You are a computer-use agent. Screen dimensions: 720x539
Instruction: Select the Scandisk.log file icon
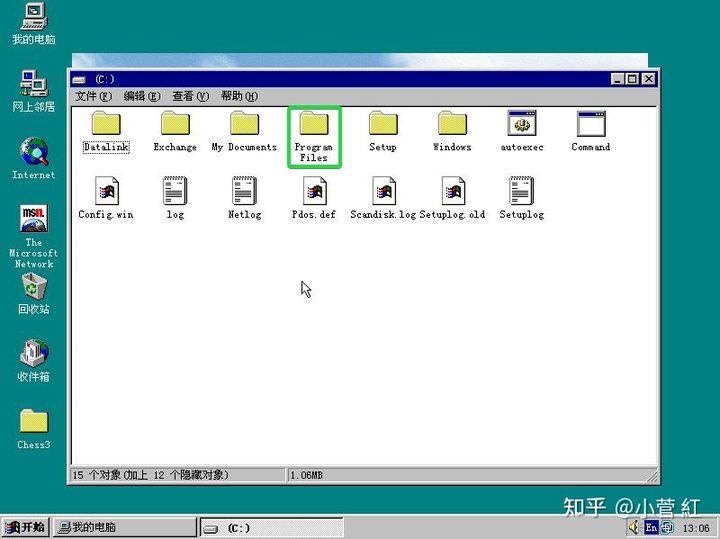384,191
